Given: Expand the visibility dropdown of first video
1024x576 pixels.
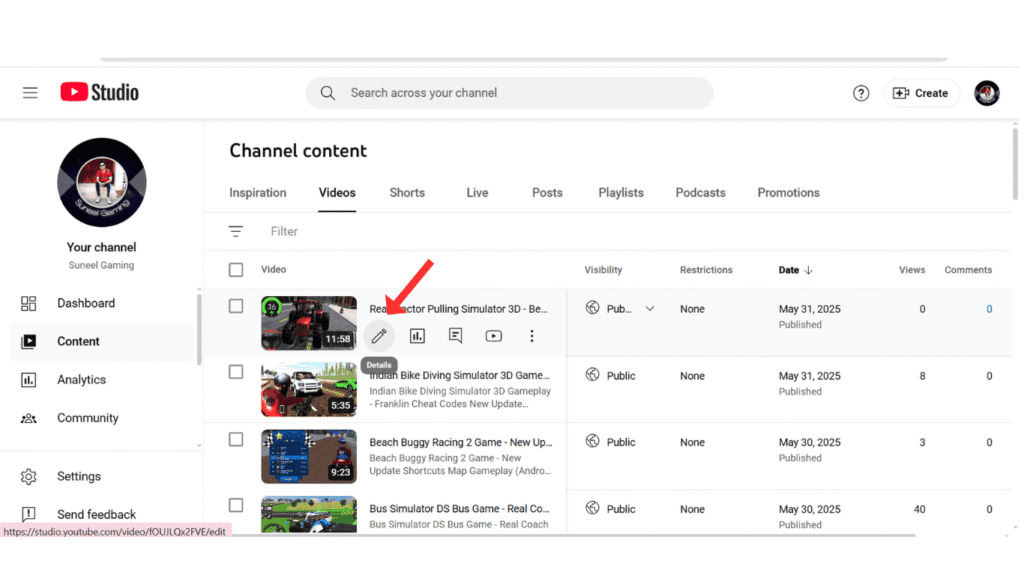Looking at the screenshot, I should (650, 309).
